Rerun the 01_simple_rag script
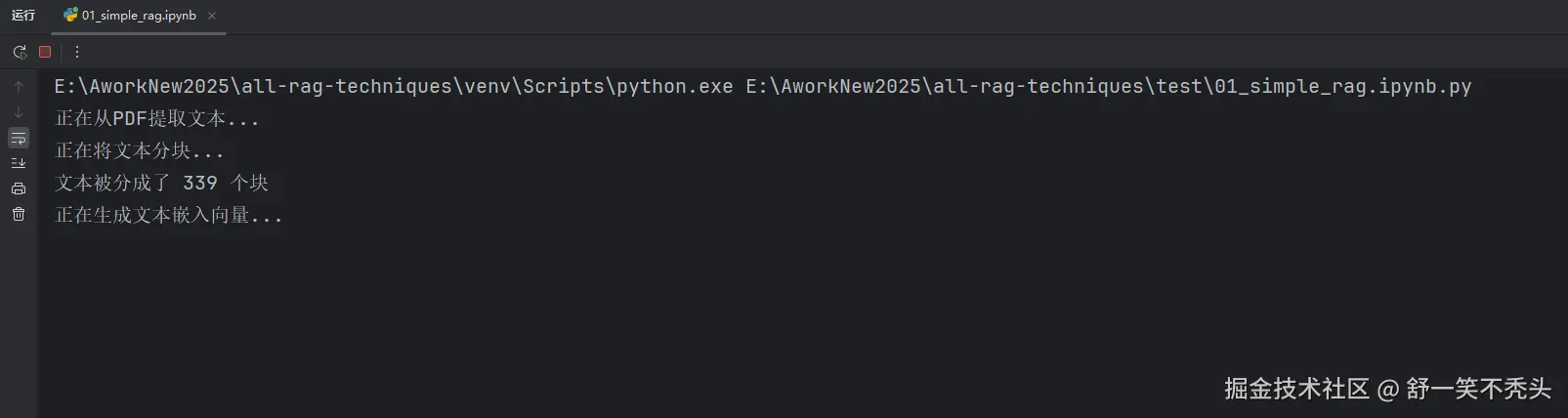 tap(20, 52)
